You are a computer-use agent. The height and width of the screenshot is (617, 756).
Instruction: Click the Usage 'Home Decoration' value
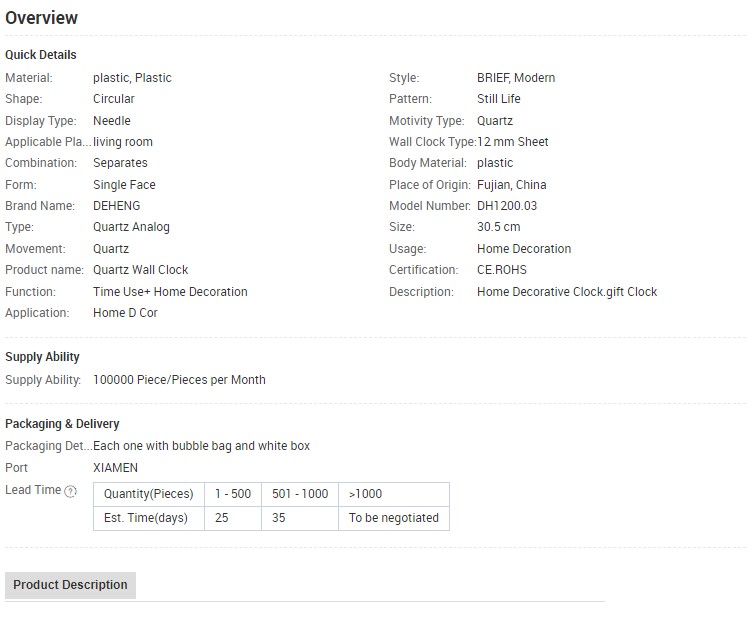[x=524, y=249]
